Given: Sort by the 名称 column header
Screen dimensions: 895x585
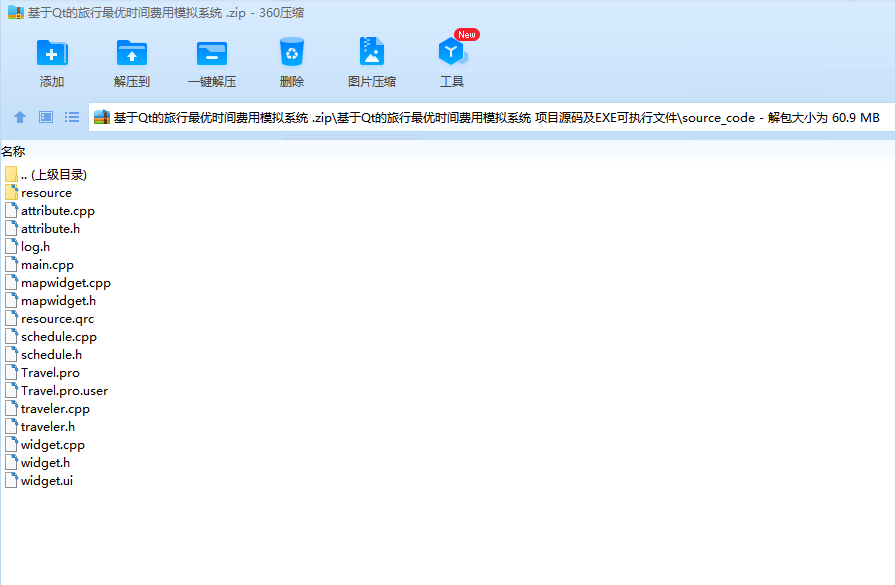Looking at the screenshot, I should pyautogui.click(x=13, y=151).
